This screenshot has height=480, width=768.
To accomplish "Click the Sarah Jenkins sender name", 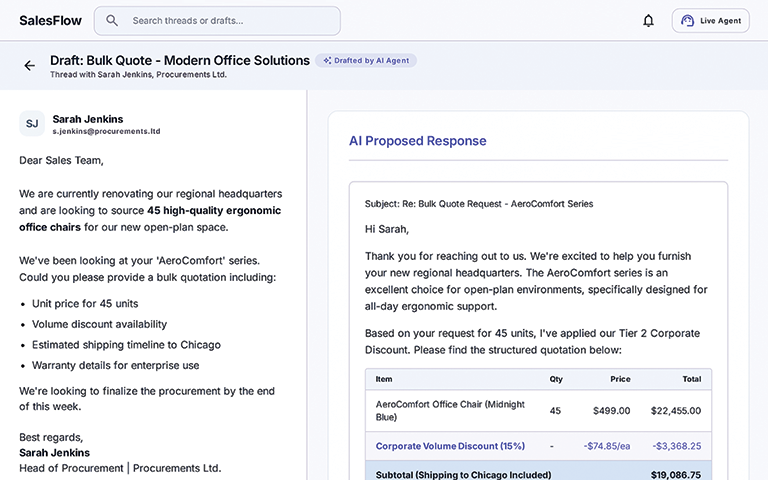I will [88, 119].
